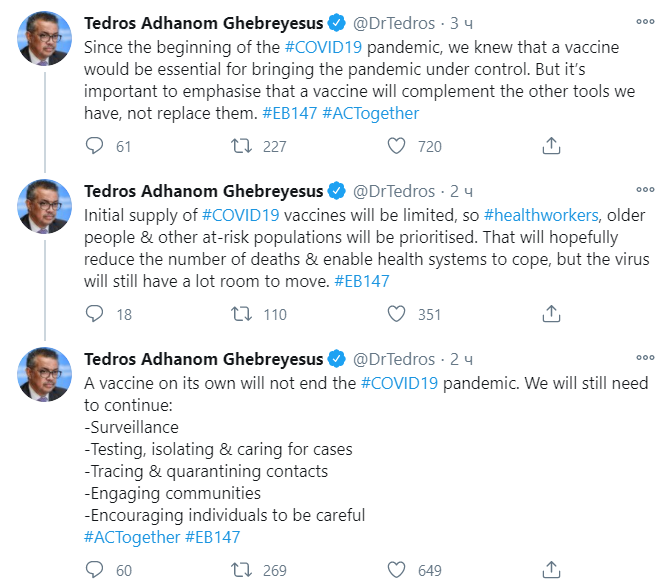Reply to the tweet with 18 replies

[x=95, y=314]
